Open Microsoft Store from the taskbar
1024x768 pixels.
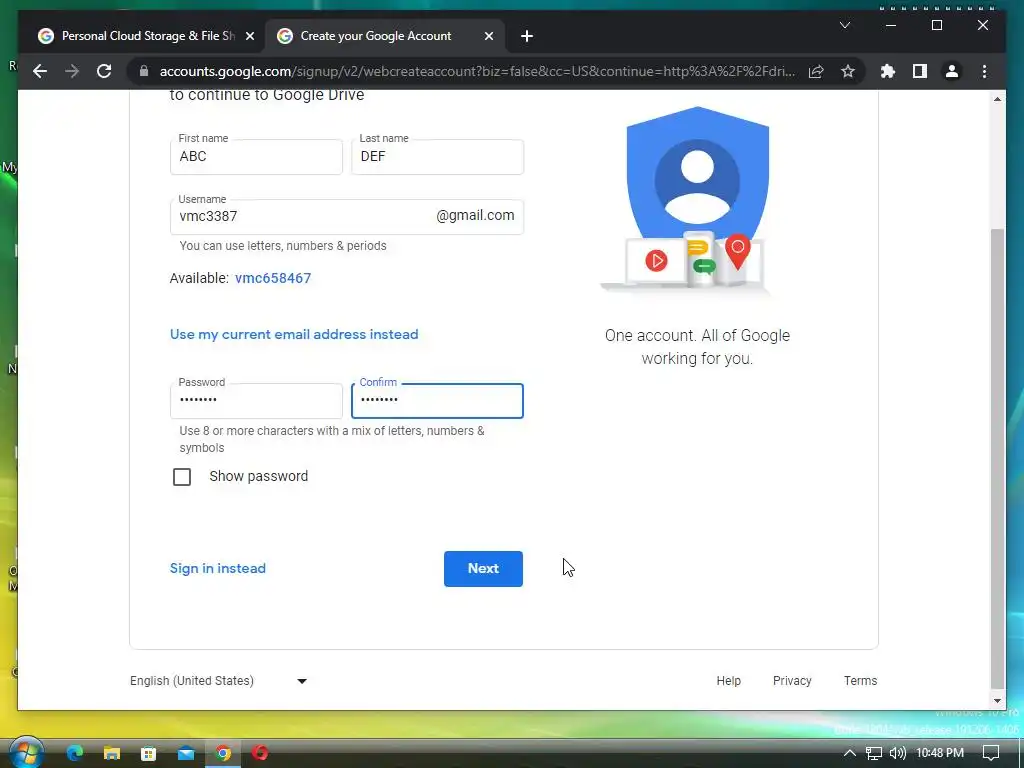pyautogui.click(x=149, y=754)
